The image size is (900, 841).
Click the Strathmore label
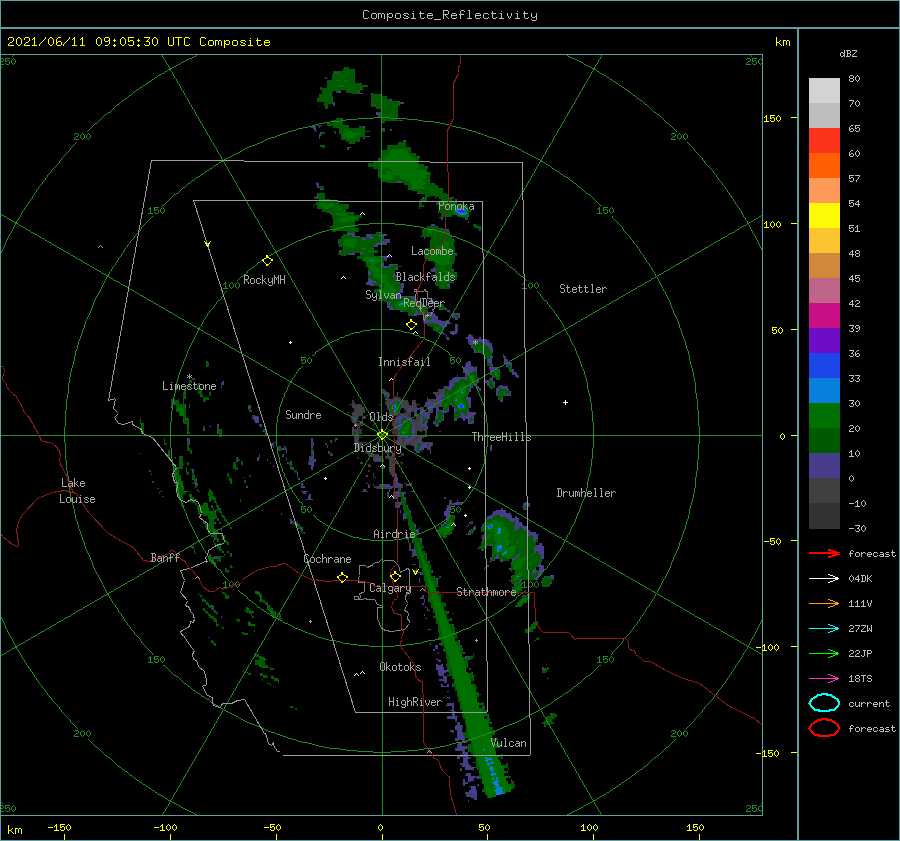click(x=486, y=592)
